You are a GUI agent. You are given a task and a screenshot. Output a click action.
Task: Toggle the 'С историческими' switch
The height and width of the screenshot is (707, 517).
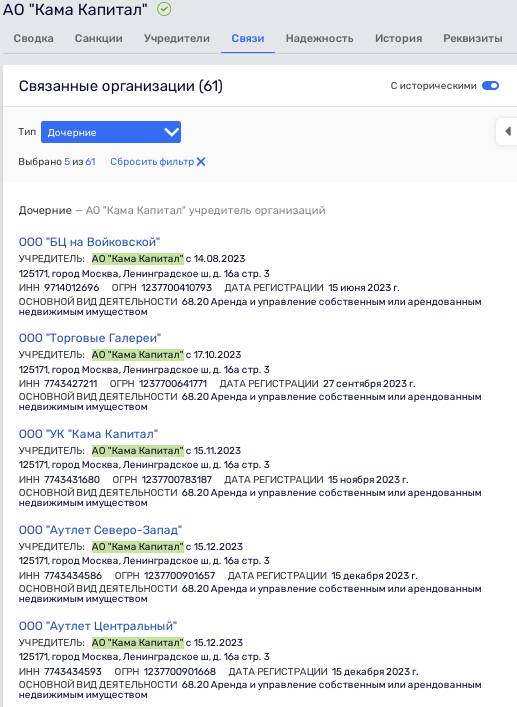(490, 86)
